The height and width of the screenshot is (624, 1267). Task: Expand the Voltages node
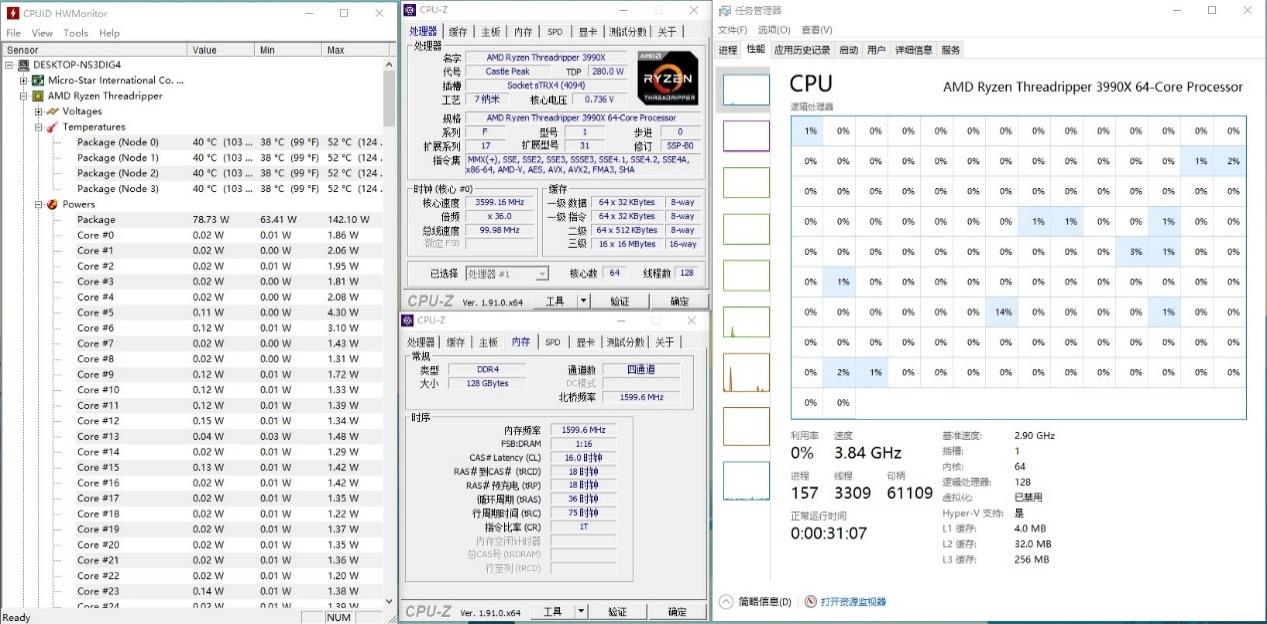(x=38, y=111)
